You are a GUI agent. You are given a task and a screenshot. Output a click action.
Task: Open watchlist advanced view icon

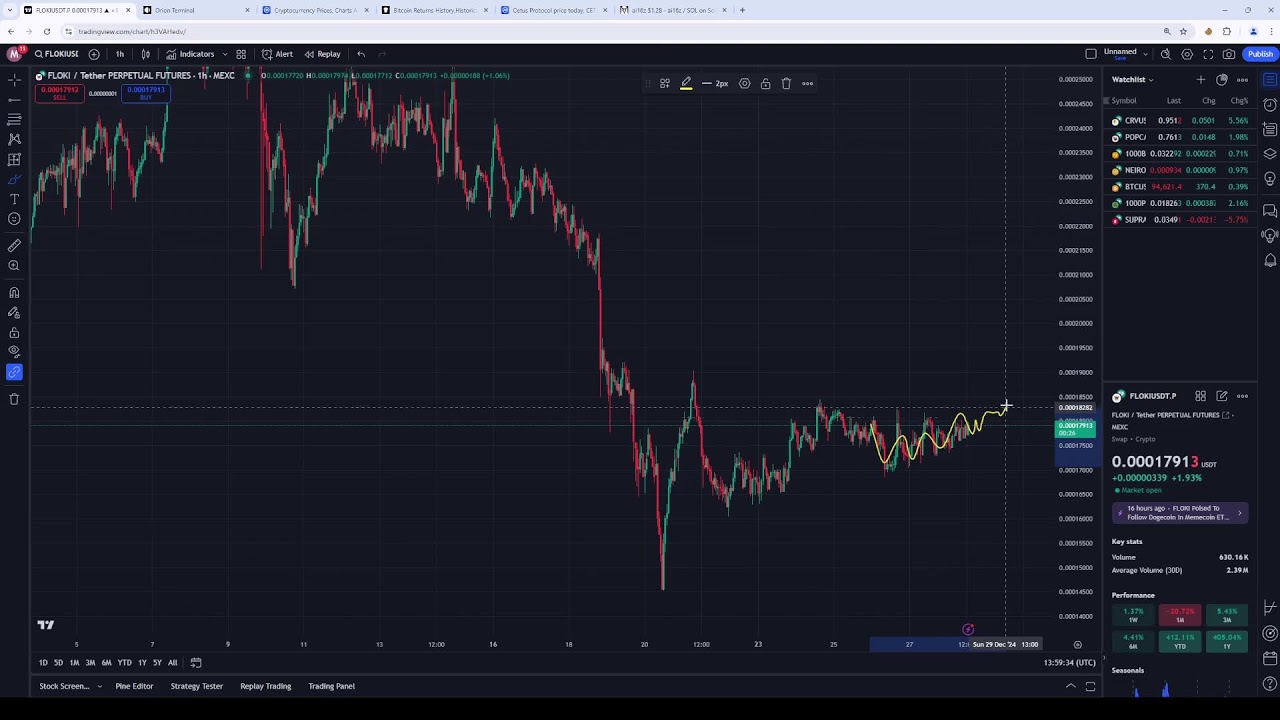coord(1221,80)
